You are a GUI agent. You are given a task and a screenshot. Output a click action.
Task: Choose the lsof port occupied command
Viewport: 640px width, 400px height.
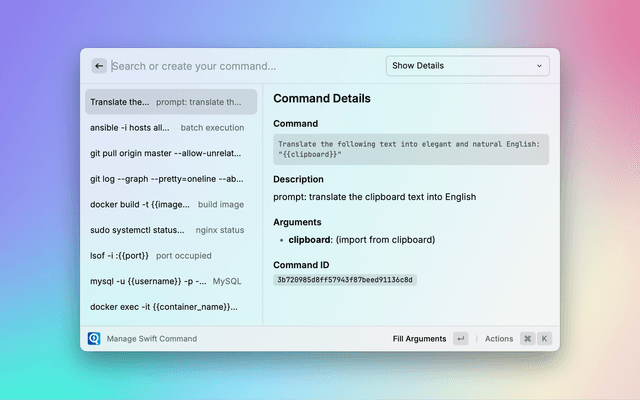point(168,255)
